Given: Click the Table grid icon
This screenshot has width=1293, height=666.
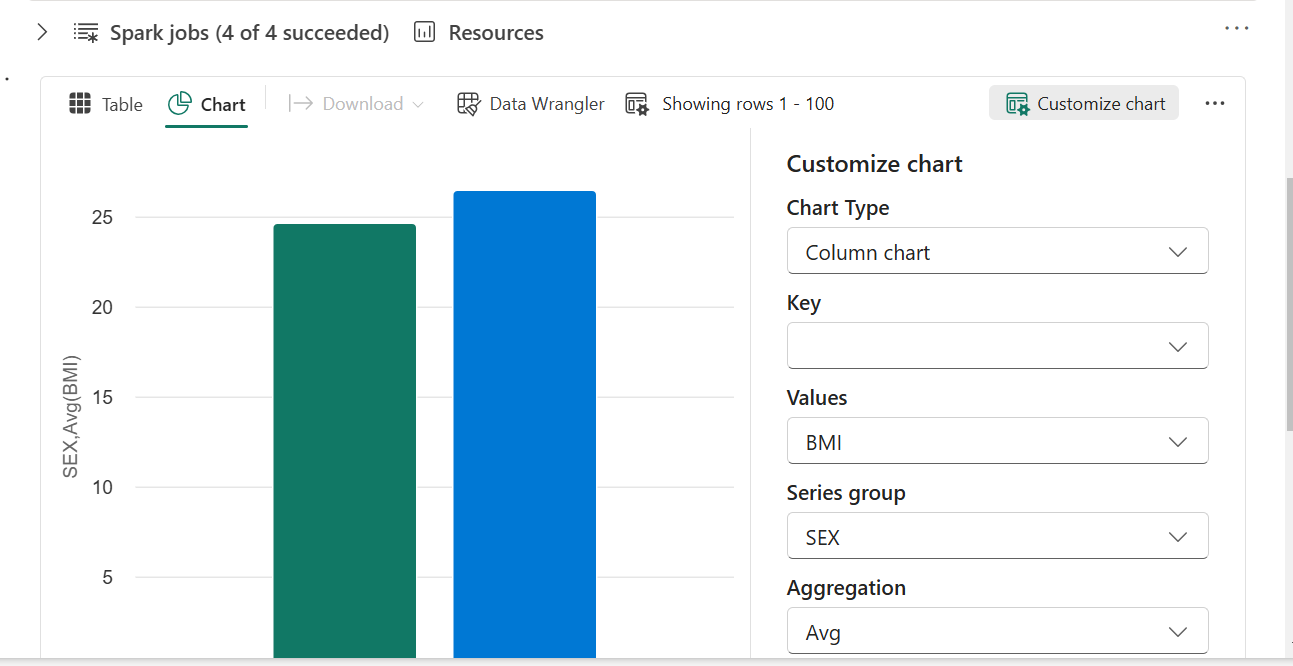Looking at the screenshot, I should tap(80, 104).
